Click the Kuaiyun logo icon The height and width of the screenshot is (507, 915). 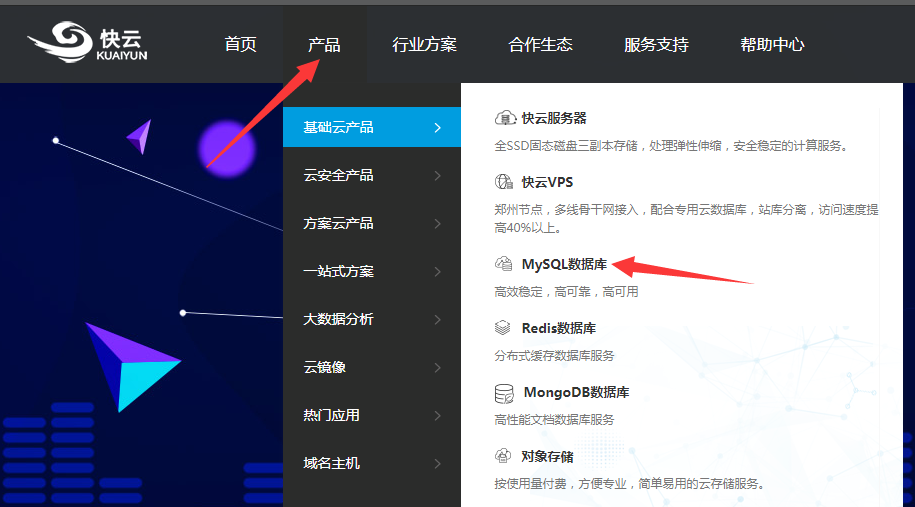(x=59, y=43)
